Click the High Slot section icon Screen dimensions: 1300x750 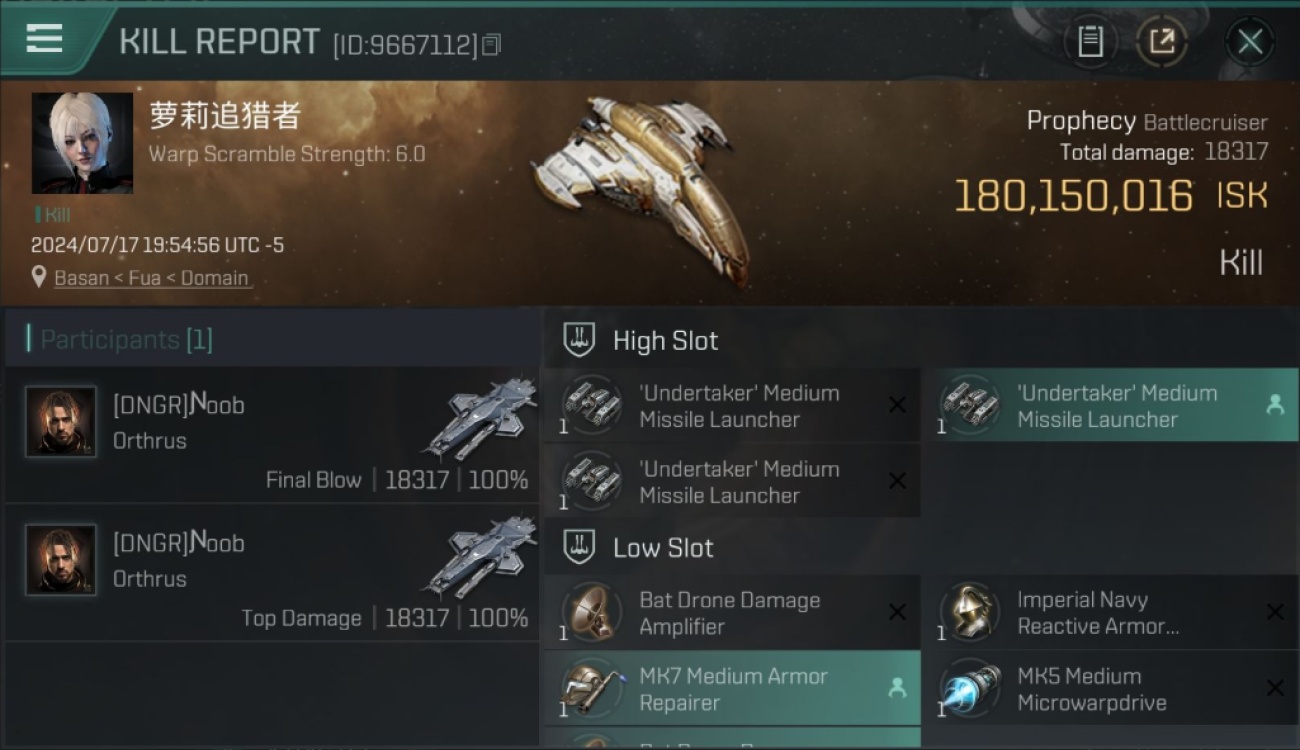(x=579, y=340)
